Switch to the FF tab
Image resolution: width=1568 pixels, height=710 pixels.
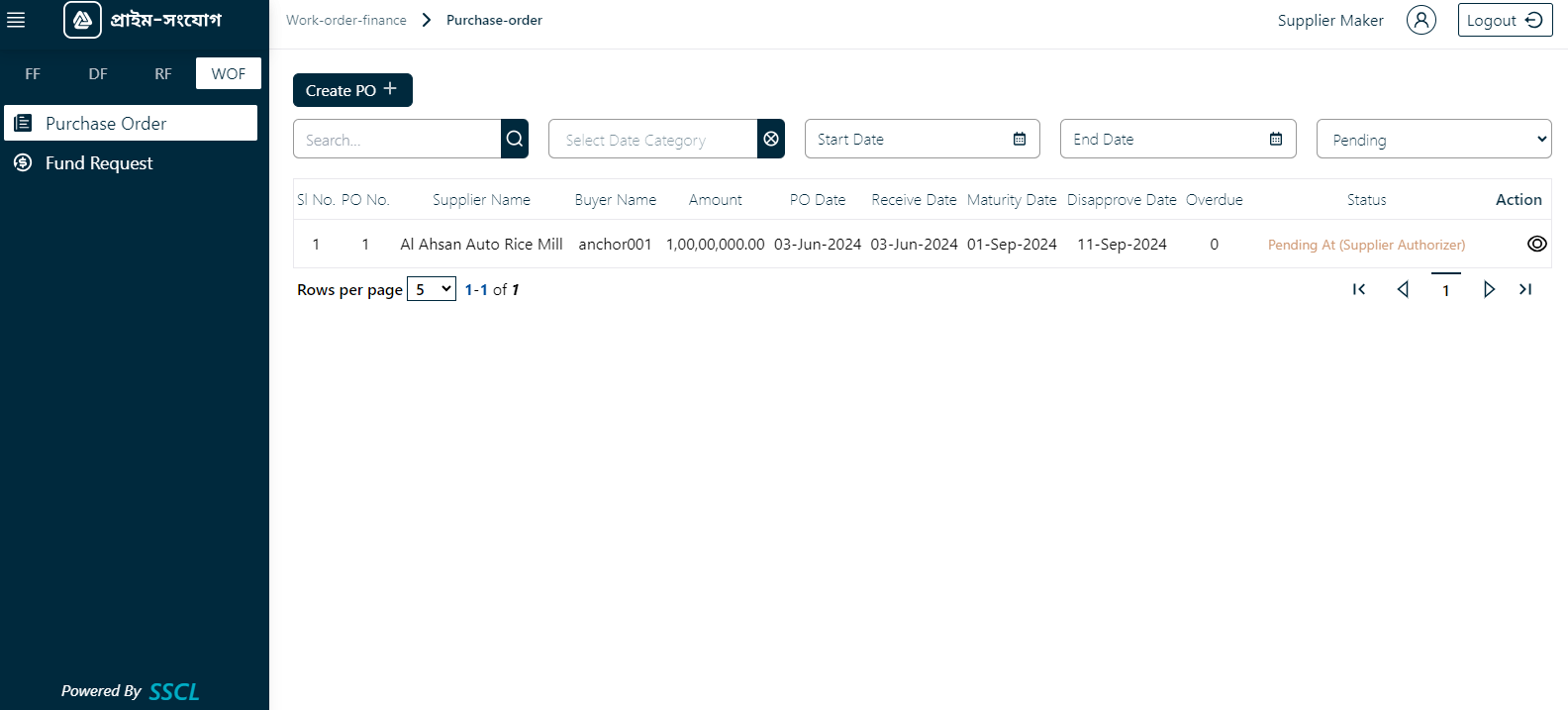[x=33, y=73]
